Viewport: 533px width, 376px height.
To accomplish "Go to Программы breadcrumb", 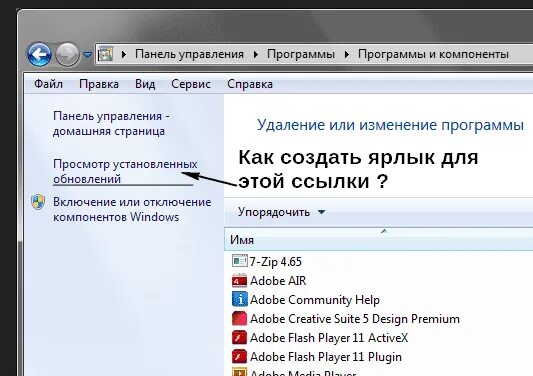I will click(x=301, y=54).
